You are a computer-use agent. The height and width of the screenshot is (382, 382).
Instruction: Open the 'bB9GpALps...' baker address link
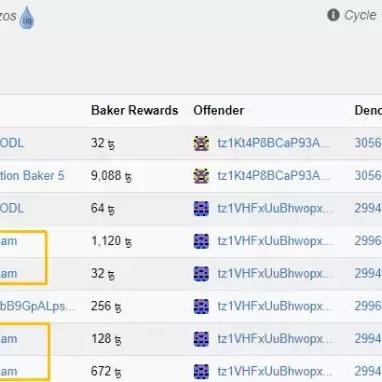pyautogui.click(x=37, y=306)
